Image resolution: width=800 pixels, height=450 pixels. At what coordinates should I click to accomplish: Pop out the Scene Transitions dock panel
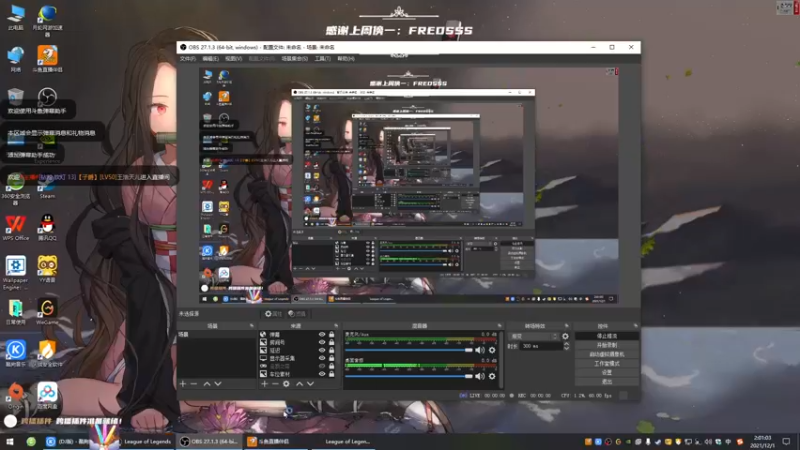click(566, 326)
